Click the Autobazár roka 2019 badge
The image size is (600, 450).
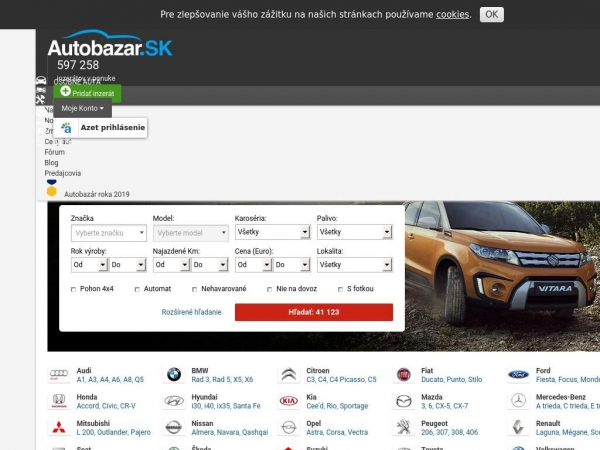(52, 188)
